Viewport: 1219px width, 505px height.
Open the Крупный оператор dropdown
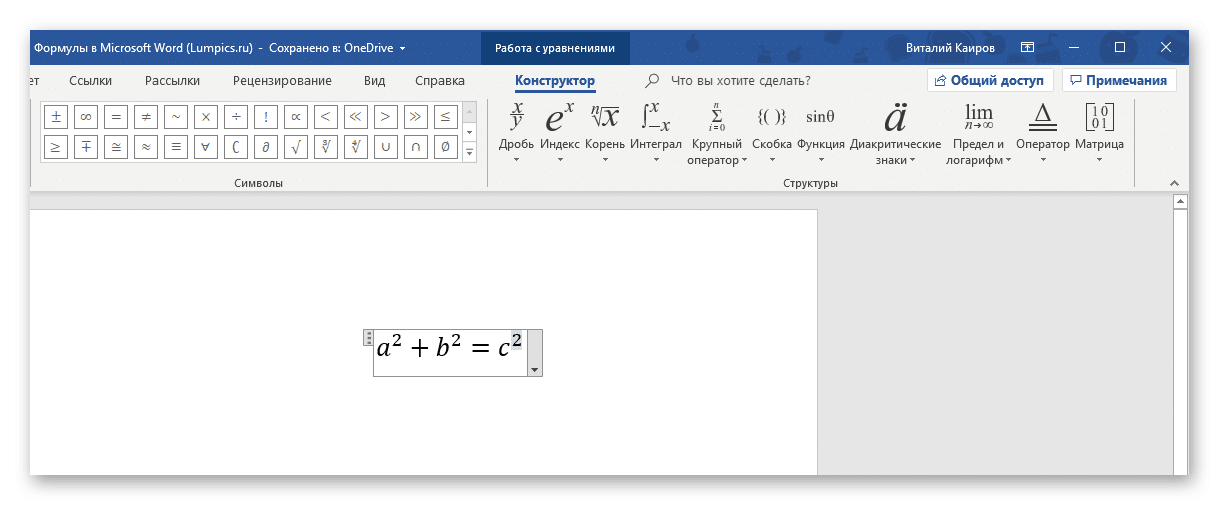click(717, 134)
